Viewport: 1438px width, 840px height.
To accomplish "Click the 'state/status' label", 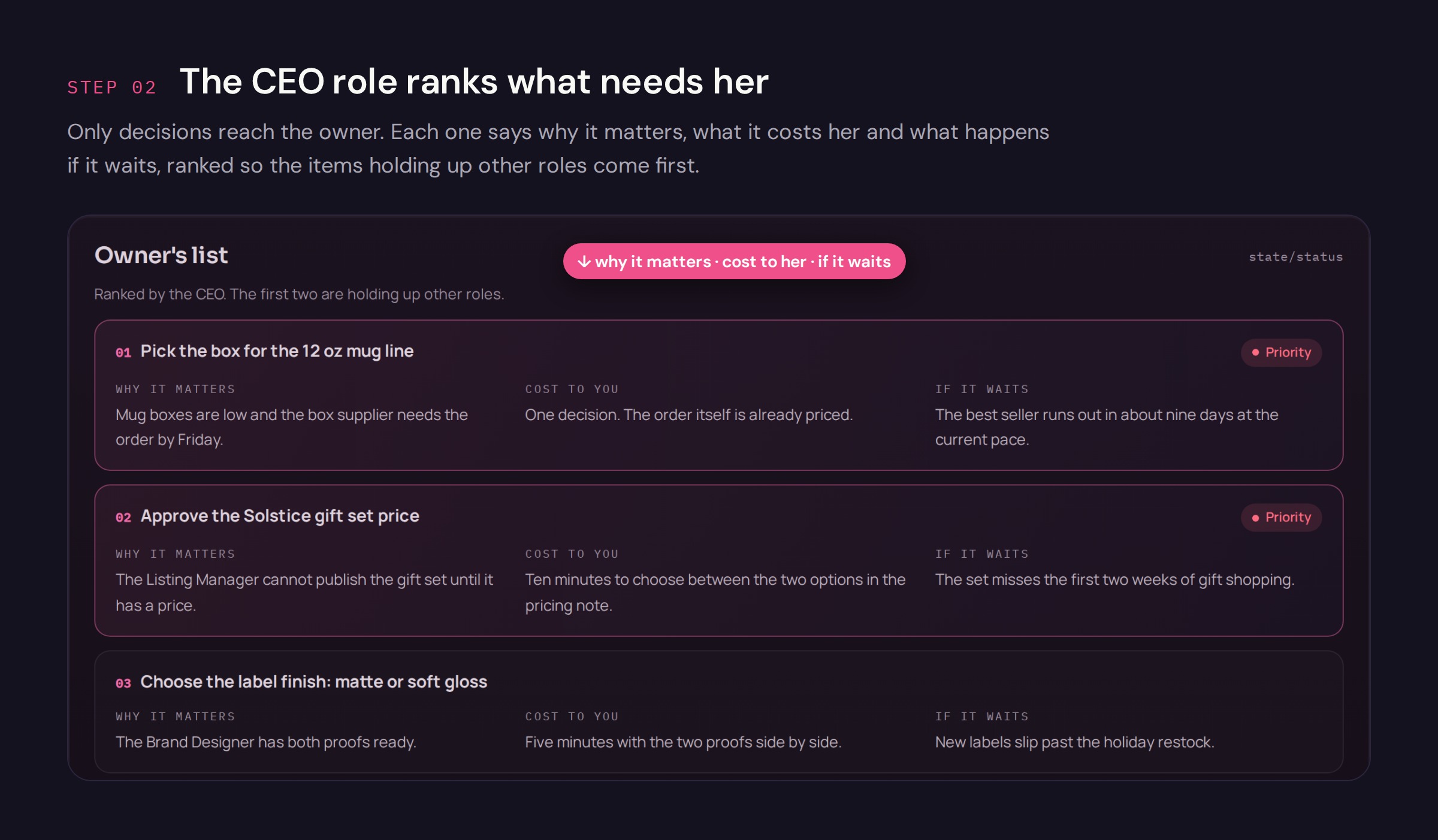I will [x=1295, y=257].
